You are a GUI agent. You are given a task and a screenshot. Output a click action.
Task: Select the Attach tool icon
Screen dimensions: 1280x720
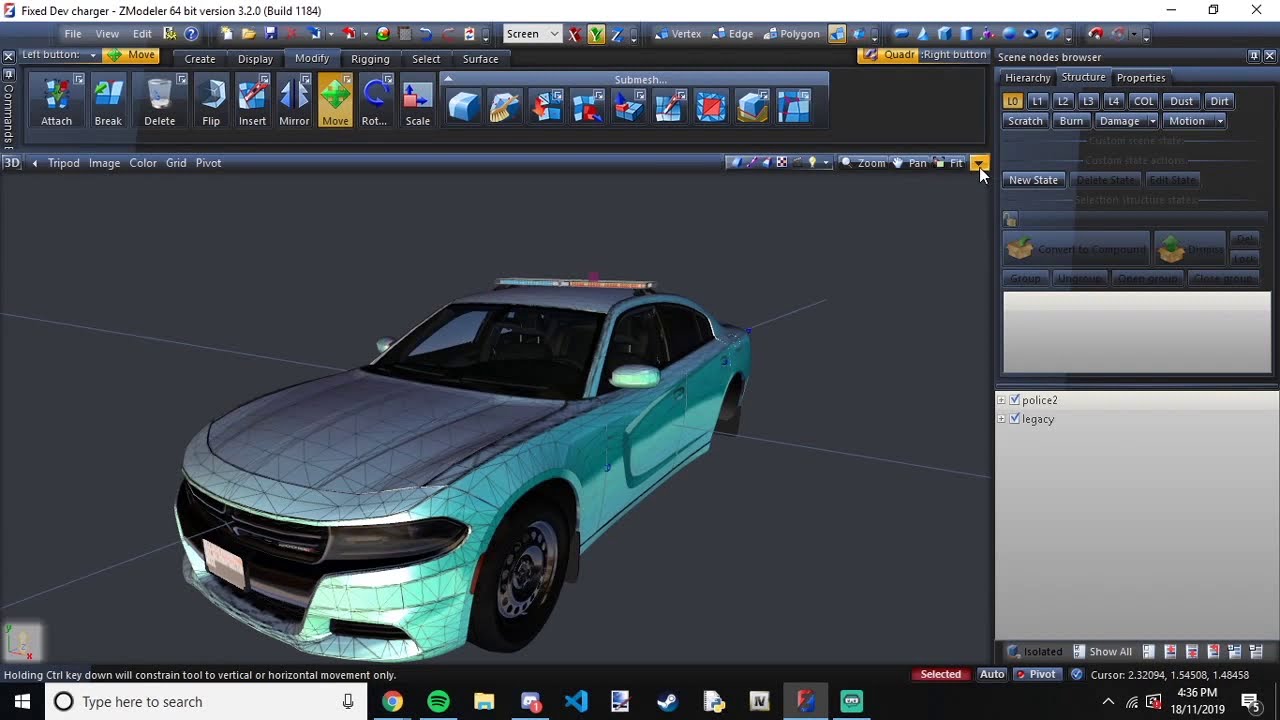pos(56,102)
